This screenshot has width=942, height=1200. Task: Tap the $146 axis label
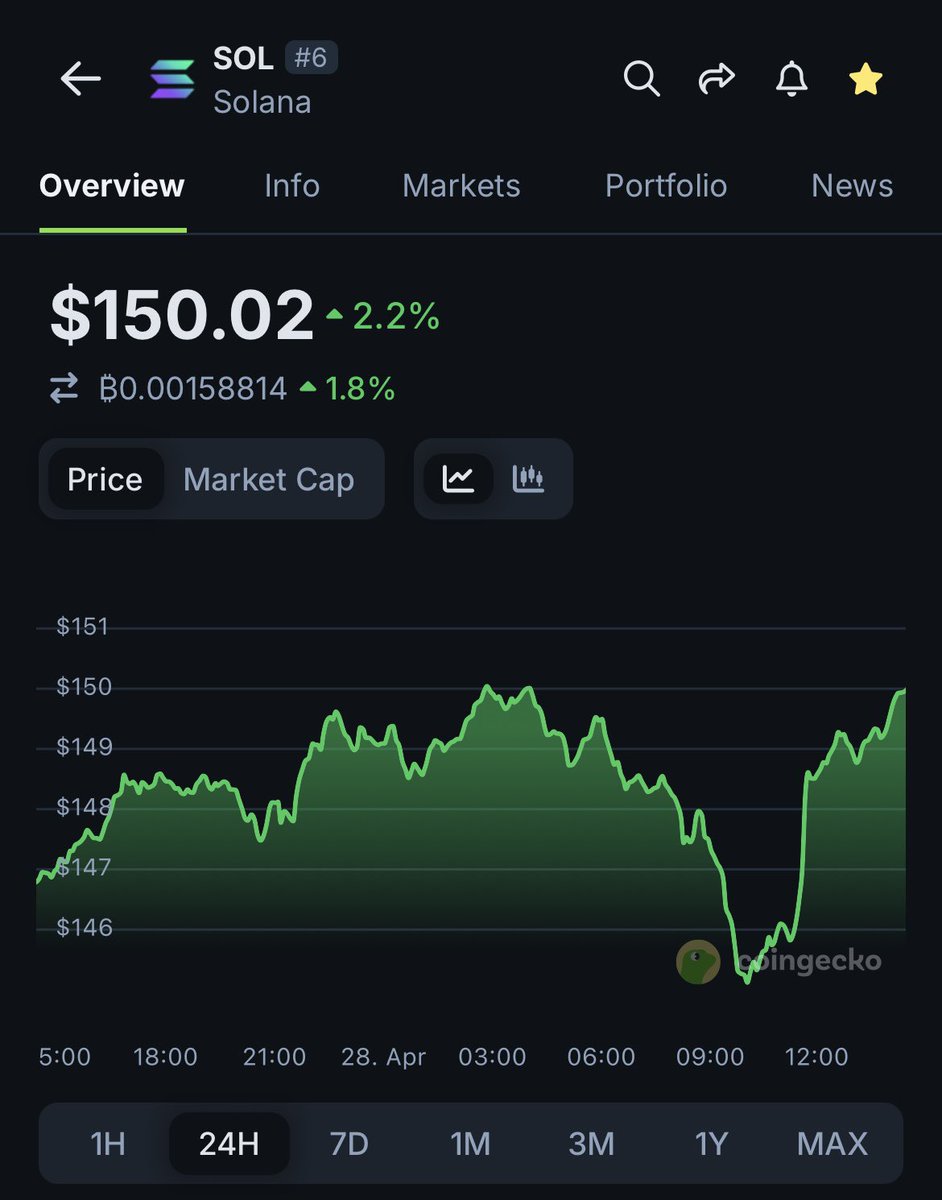point(84,927)
